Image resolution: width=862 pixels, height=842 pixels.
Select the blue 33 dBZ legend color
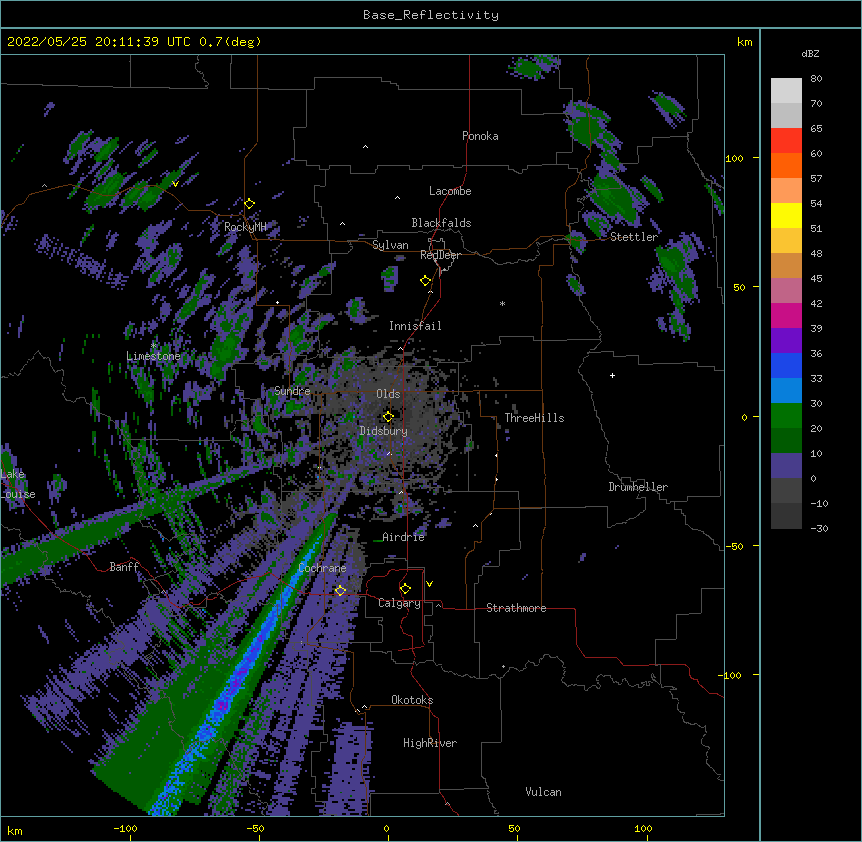click(786, 365)
